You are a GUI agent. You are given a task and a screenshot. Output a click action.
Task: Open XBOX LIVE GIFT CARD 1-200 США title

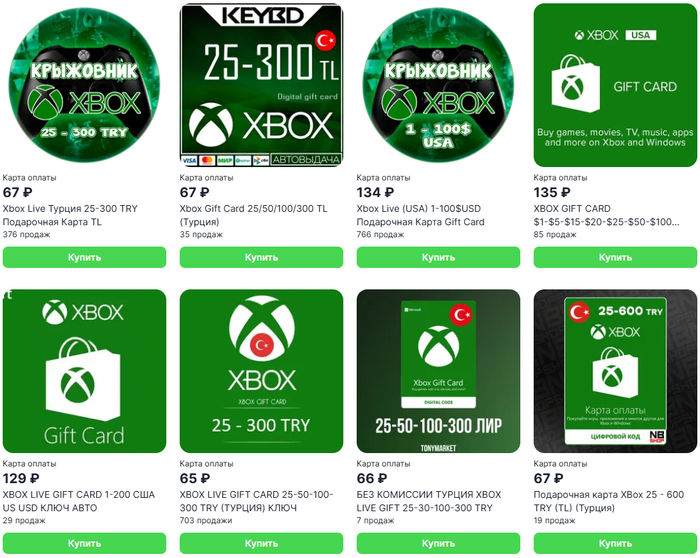(x=79, y=501)
